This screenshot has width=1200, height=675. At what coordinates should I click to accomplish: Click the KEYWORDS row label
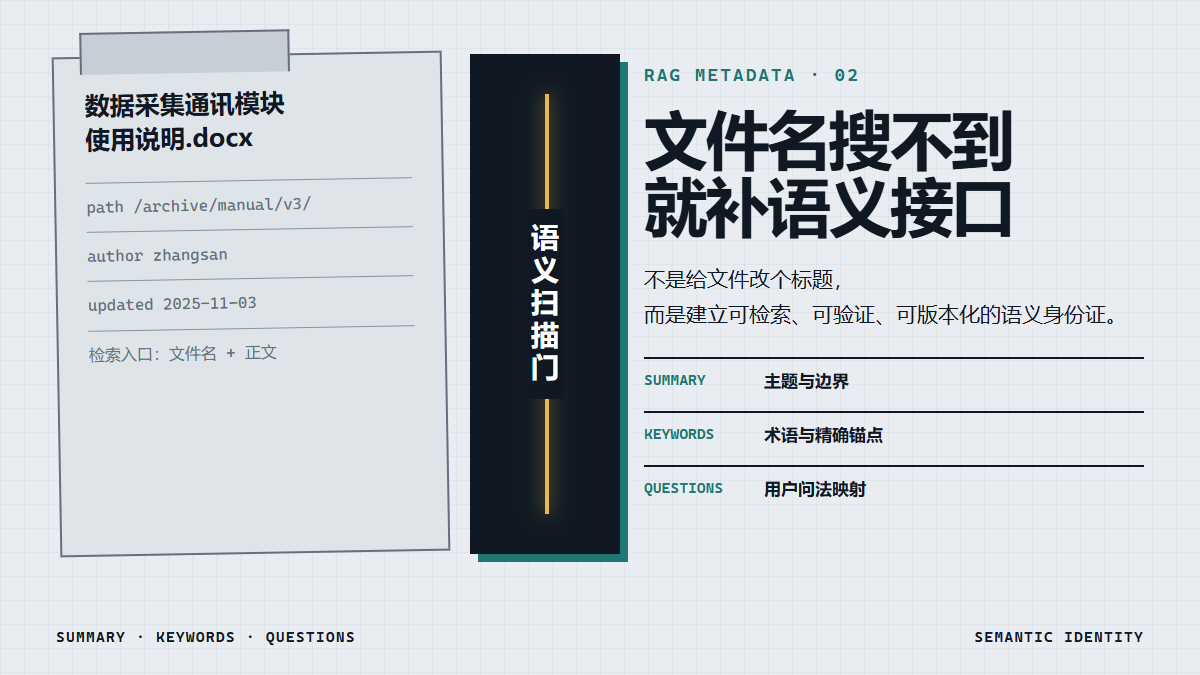(x=679, y=435)
